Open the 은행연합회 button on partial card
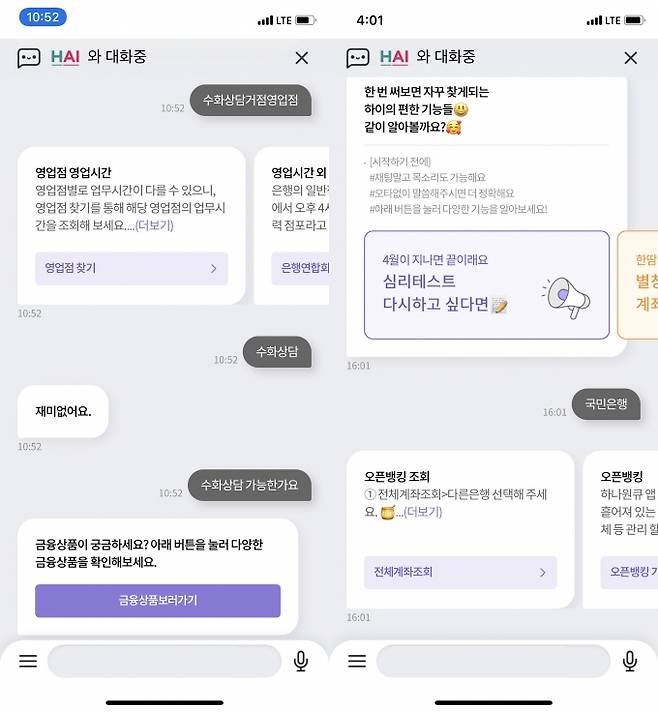 (300, 268)
